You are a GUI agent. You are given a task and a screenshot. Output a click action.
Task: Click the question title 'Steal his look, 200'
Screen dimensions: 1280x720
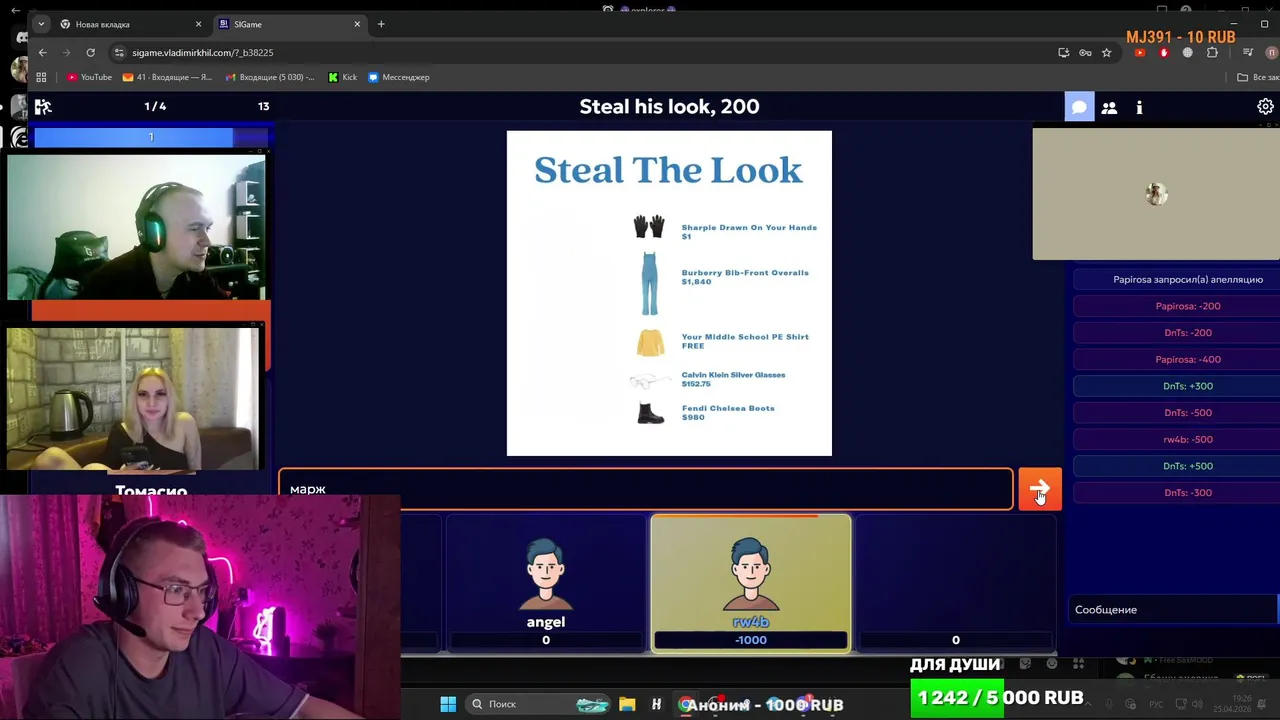669,107
